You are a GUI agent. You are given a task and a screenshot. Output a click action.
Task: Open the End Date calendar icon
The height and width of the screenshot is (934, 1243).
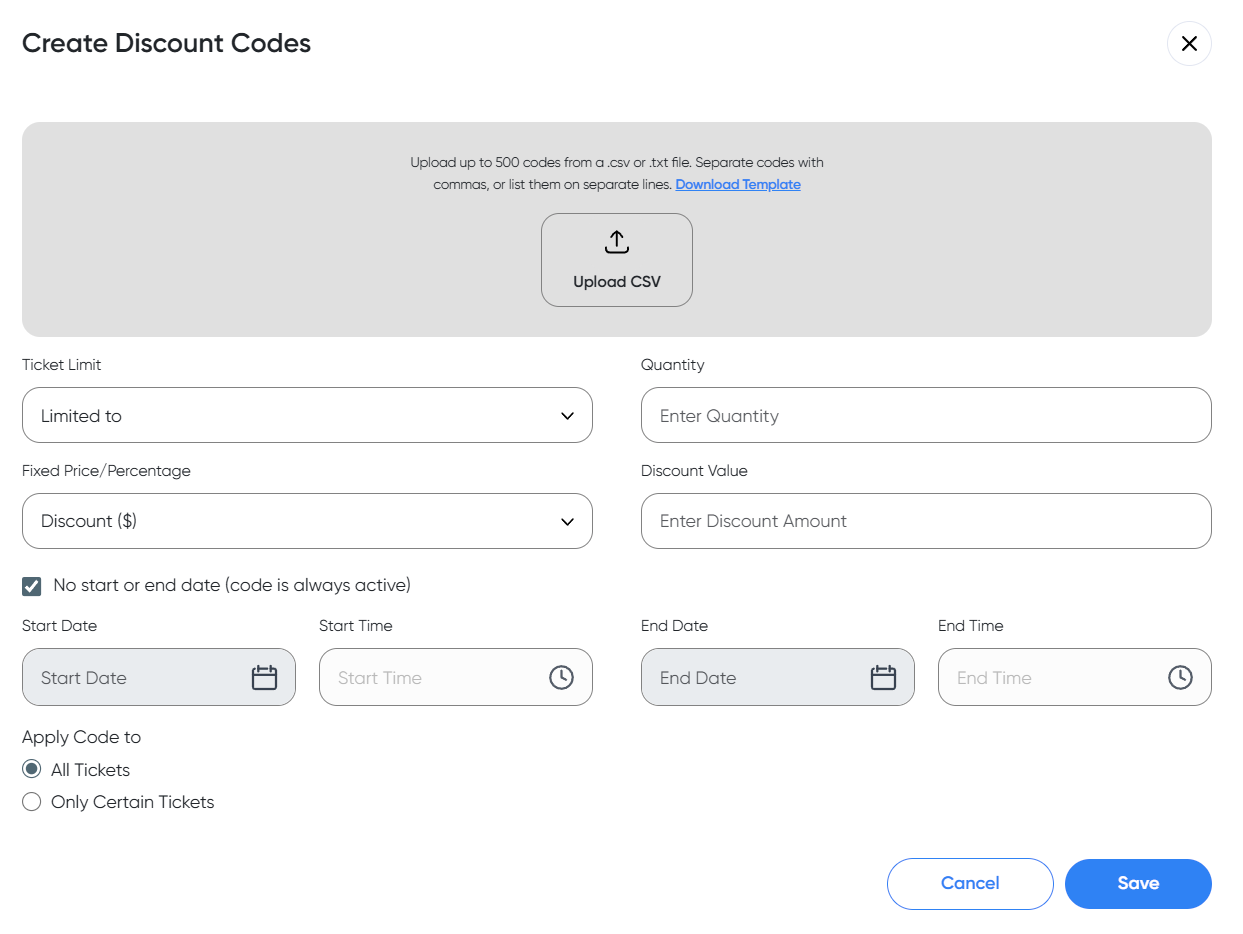point(883,678)
